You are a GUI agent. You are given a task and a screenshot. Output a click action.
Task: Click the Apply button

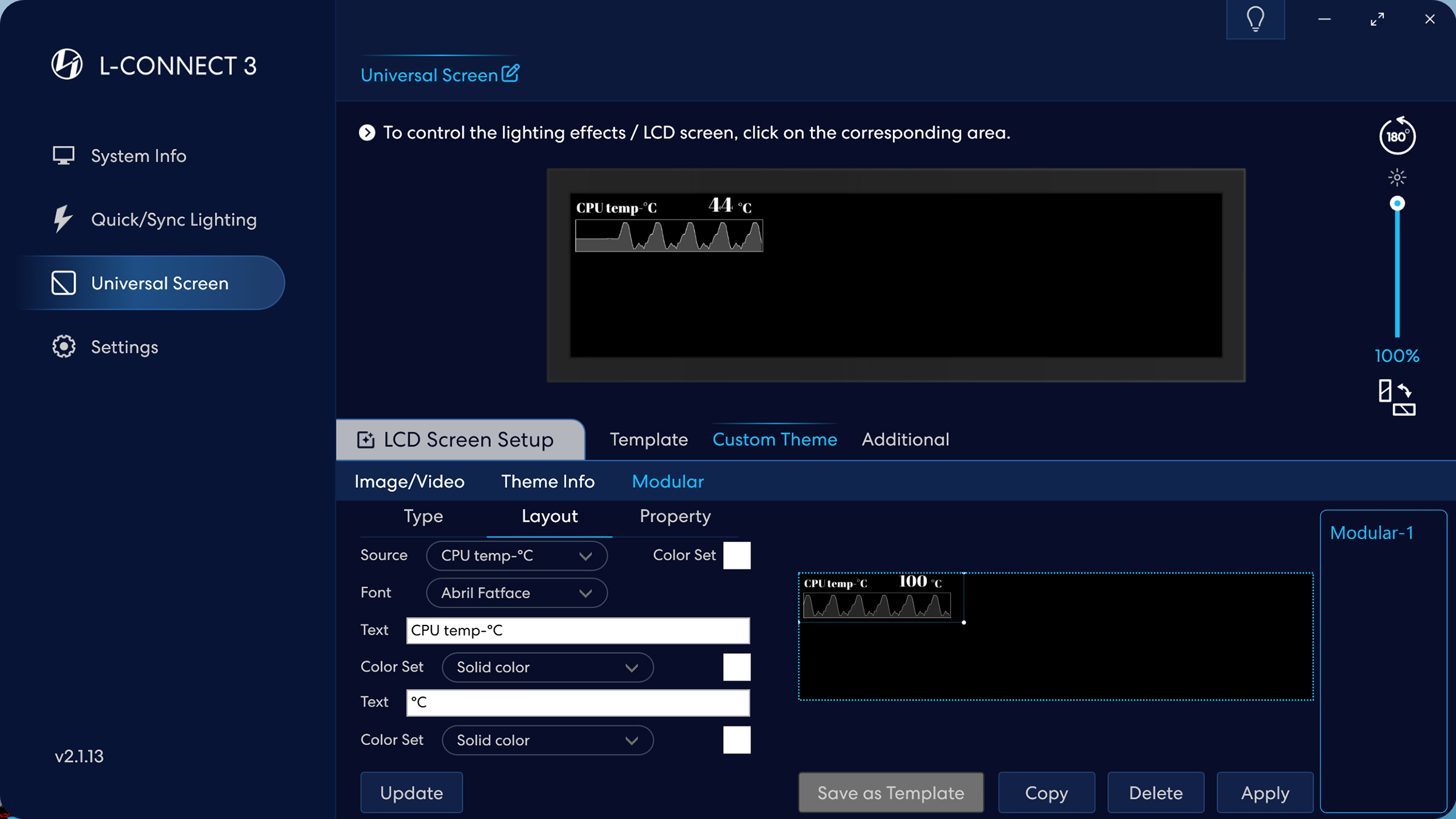[1265, 793]
